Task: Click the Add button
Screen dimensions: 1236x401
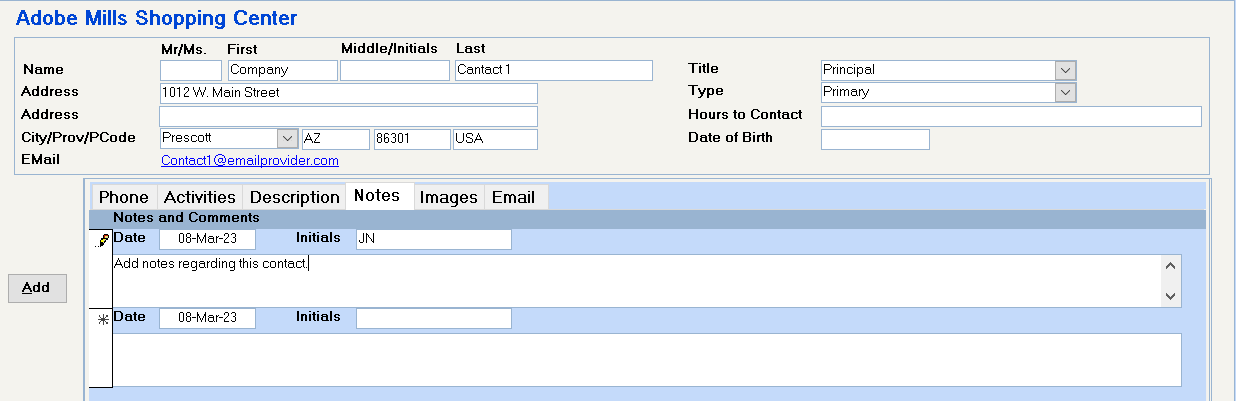Action: [x=36, y=287]
